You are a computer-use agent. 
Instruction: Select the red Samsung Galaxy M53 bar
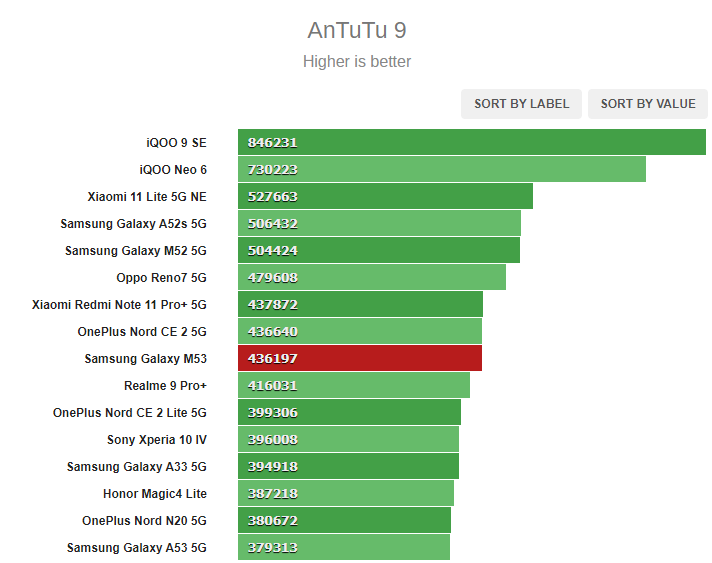360,358
